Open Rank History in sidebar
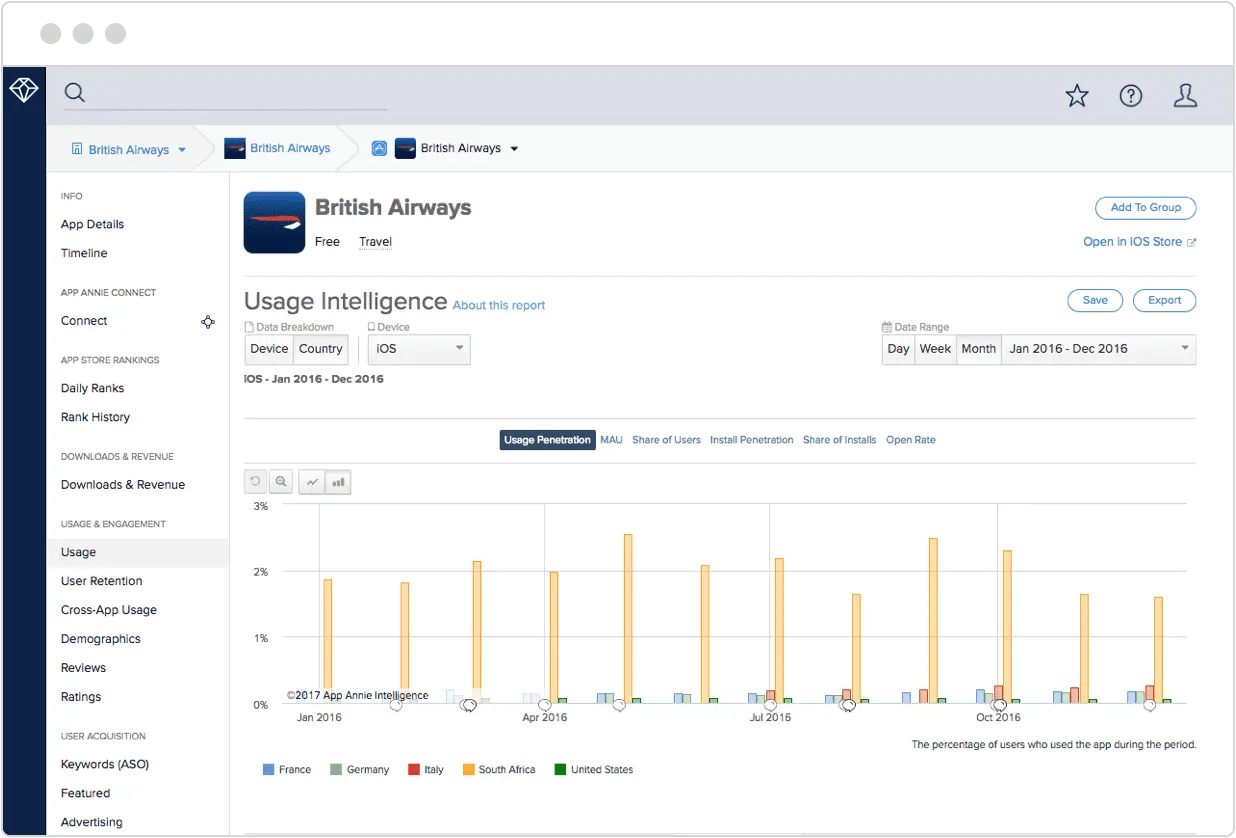 click(96, 418)
